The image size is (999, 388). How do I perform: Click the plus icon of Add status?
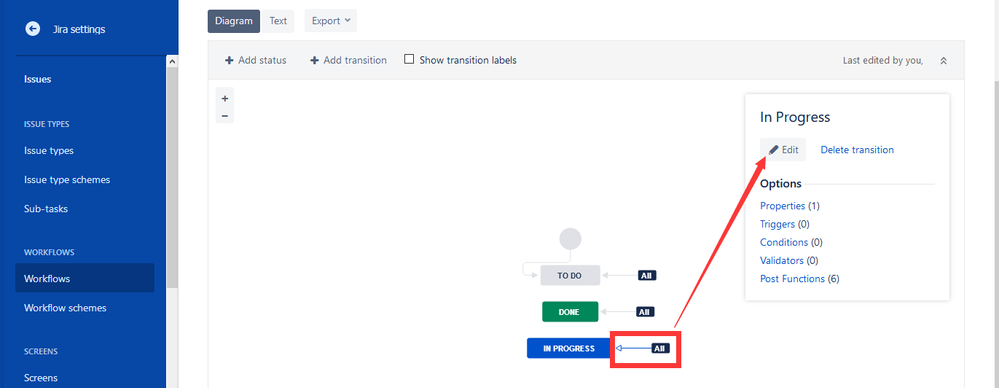click(229, 61)
